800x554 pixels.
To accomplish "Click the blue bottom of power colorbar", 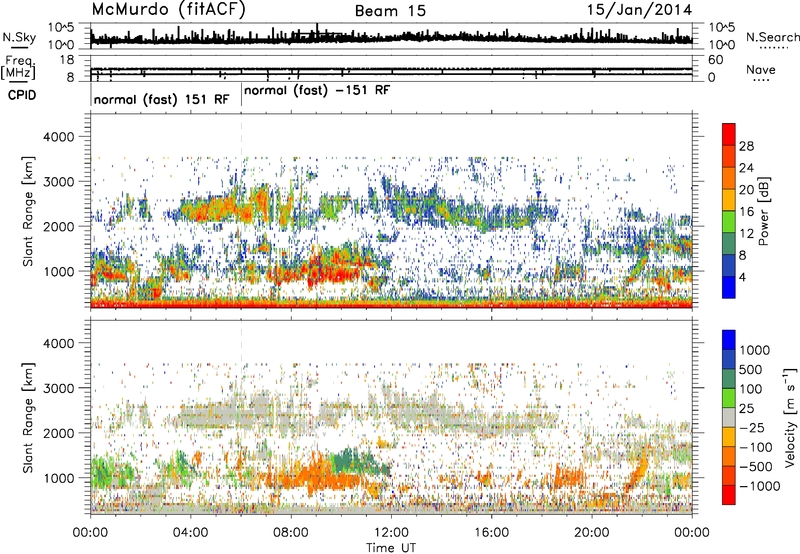I will pyautogui.click(x=729, y=287).
